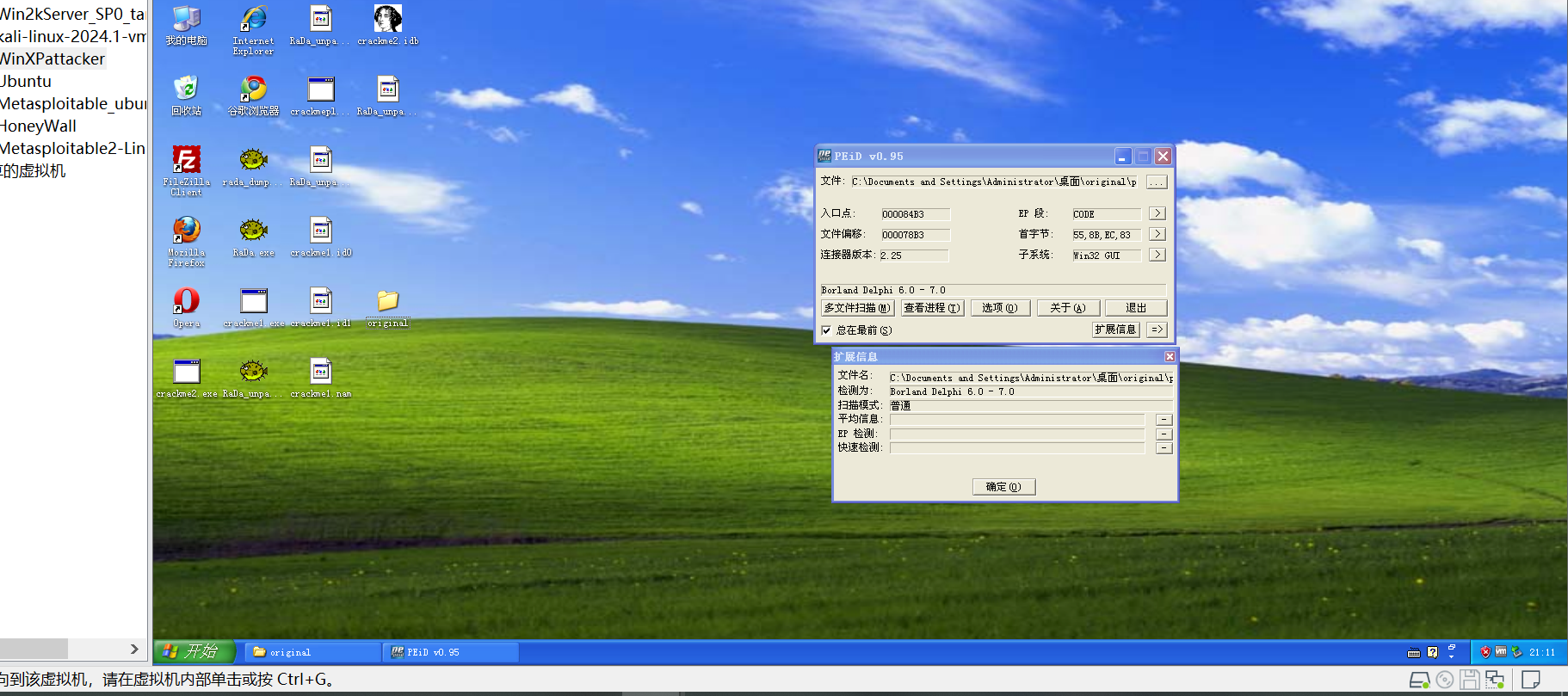Switch to the 'original' taskbar window item
Image resolution: width=1568 pixels, height=696 pixels.
[x=312, y=652]
